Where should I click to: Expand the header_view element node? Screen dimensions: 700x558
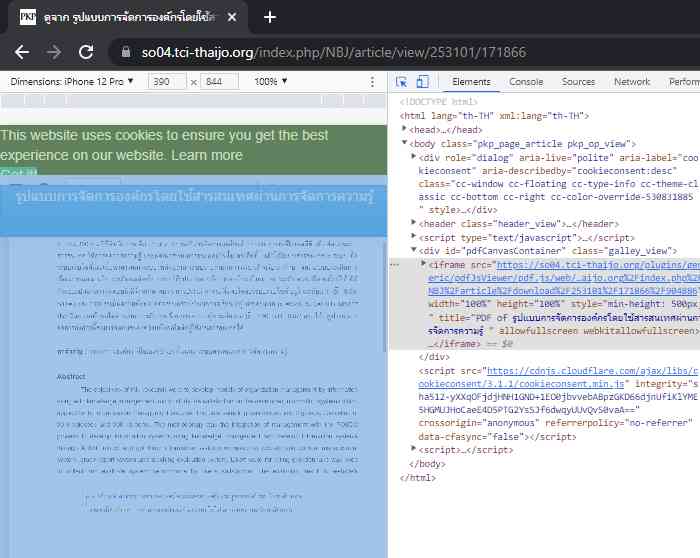click(413, 224)
